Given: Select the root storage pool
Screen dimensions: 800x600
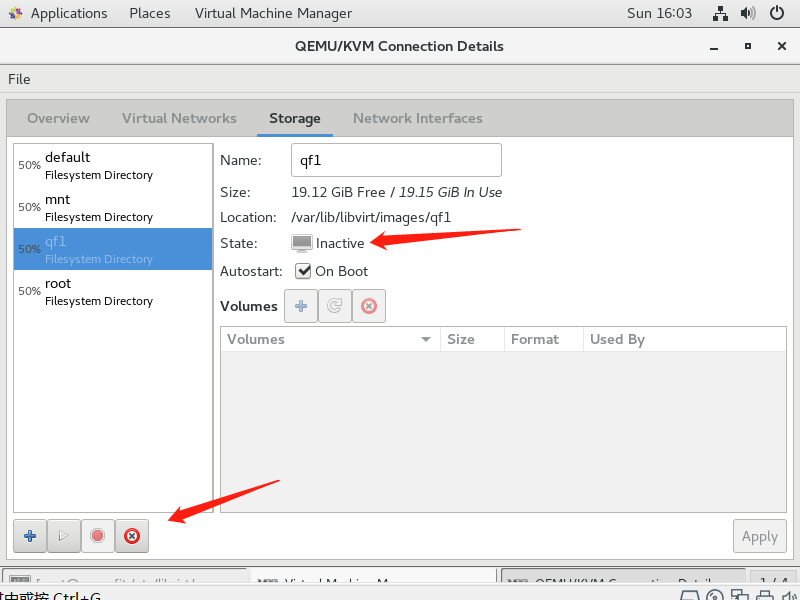Looking at the screenshot, I should (113, 291).
